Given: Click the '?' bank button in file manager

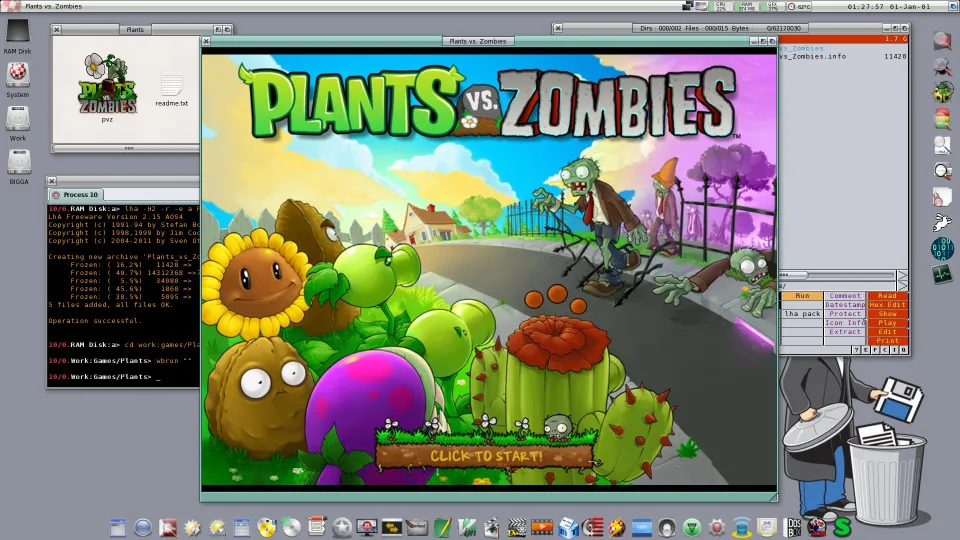Looking at the screenshot, I should pos(857,350).
